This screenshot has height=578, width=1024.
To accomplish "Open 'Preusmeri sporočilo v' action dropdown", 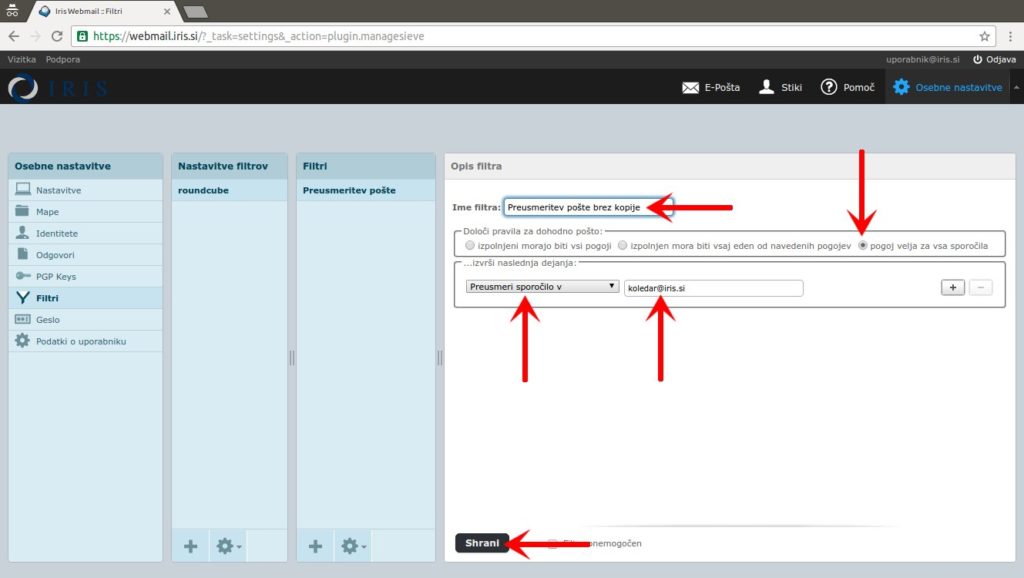I will tap(542, 286).
